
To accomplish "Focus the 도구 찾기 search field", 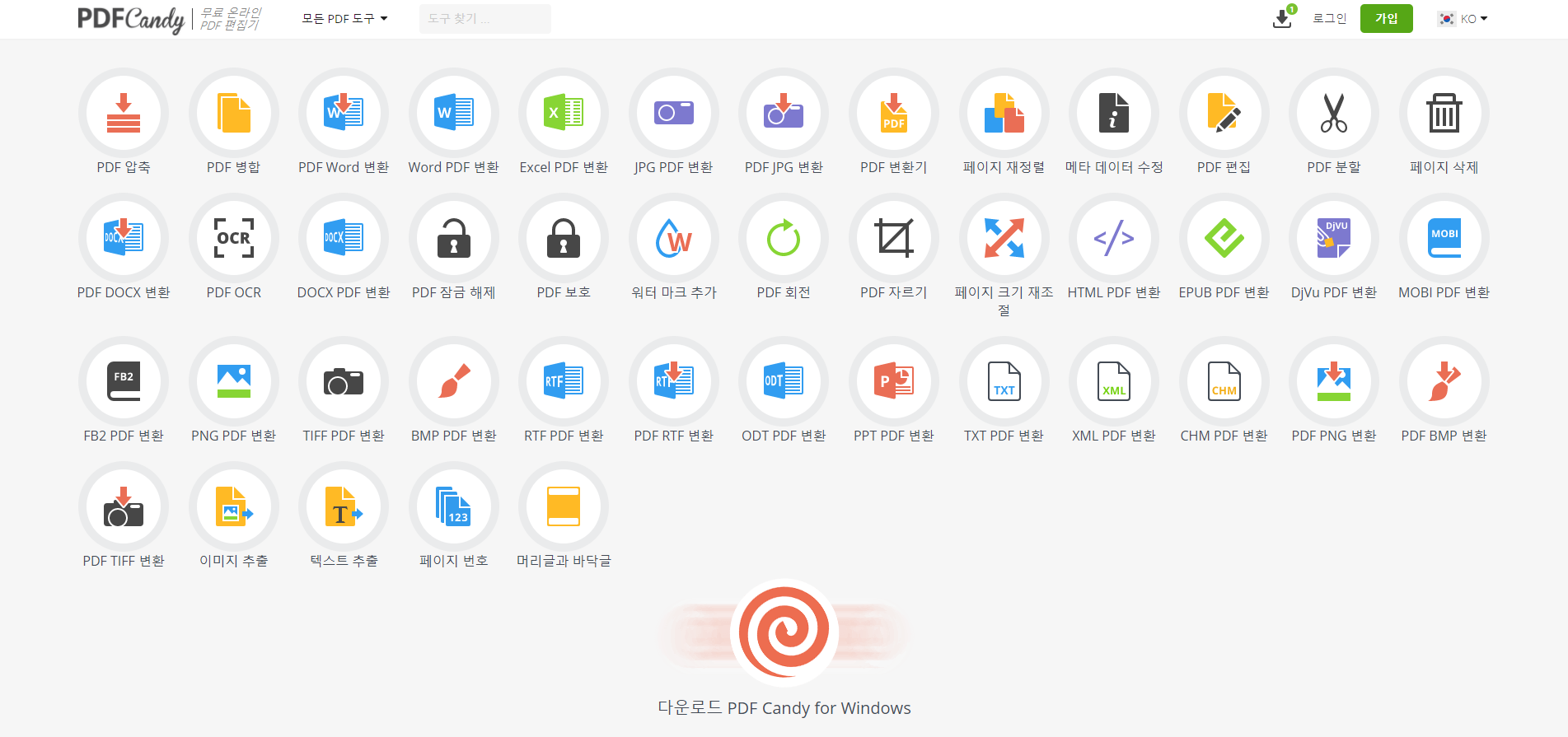I will coord(485,18).
